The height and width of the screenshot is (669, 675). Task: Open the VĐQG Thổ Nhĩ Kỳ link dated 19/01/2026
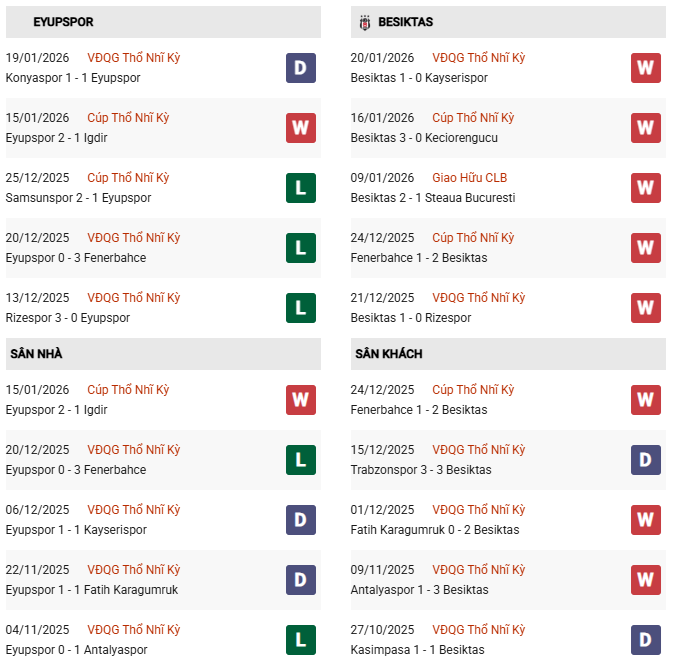133,58
